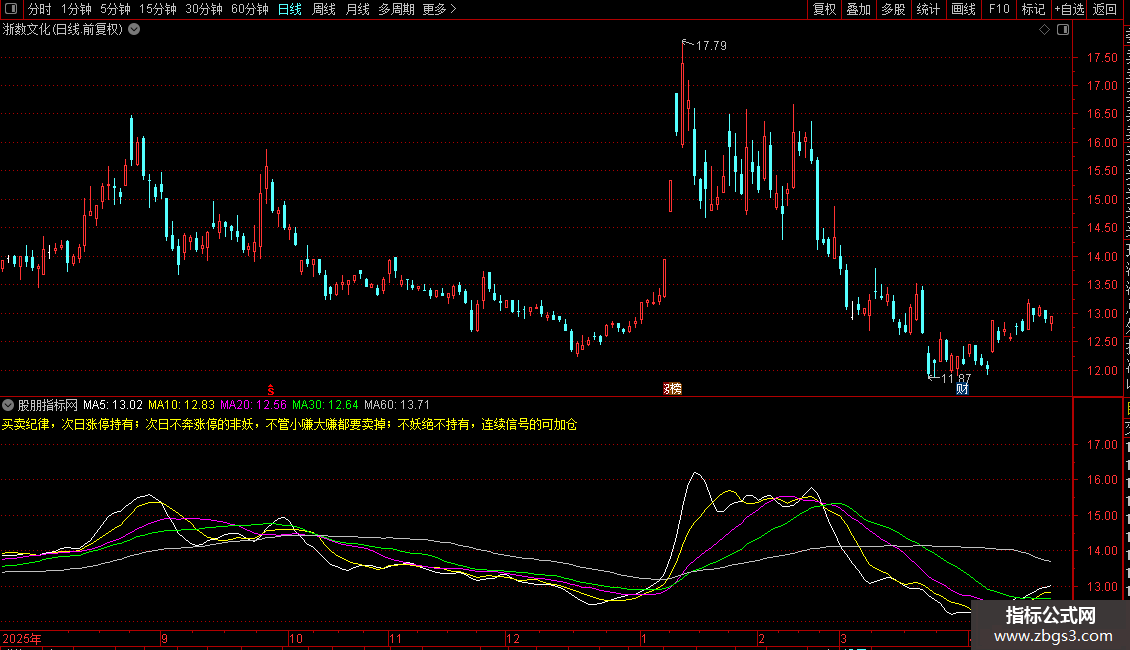
Task: Open dropdown next to 浙数文化 title
Action: [134, 30]
